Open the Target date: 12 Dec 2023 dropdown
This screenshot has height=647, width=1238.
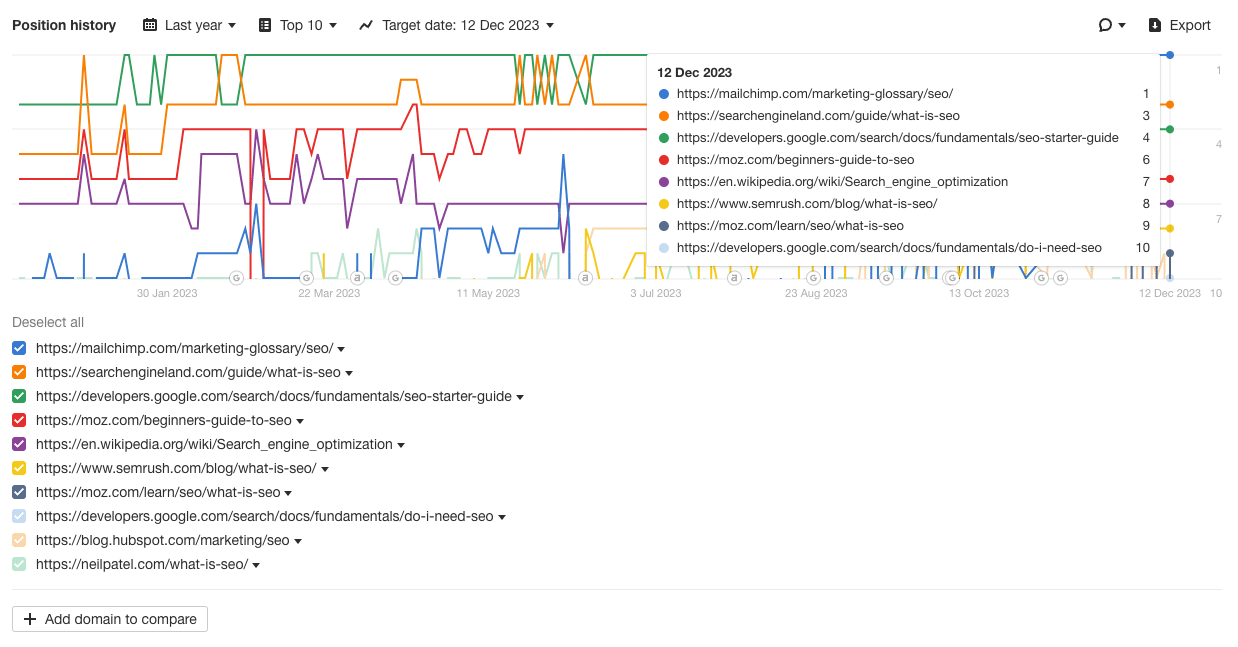pos(456,25)
